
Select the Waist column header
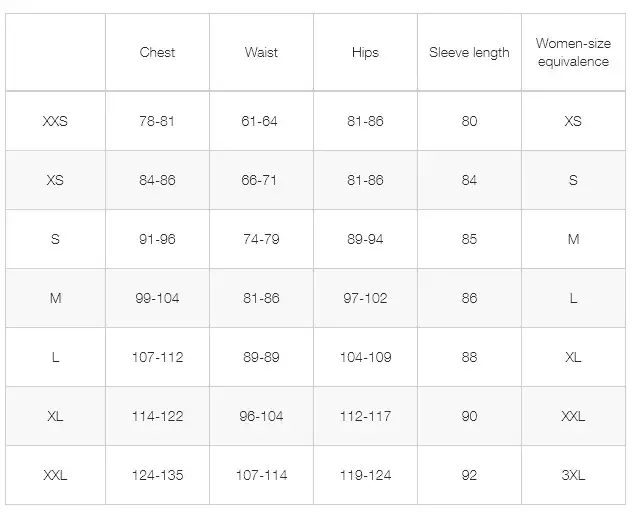coord(261,52)
